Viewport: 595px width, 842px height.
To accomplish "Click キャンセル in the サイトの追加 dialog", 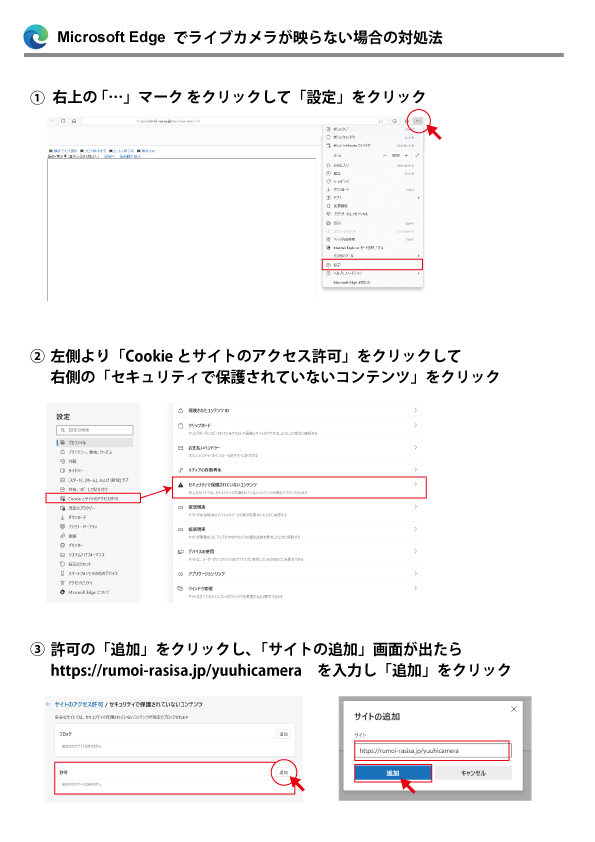I will 473,773.
